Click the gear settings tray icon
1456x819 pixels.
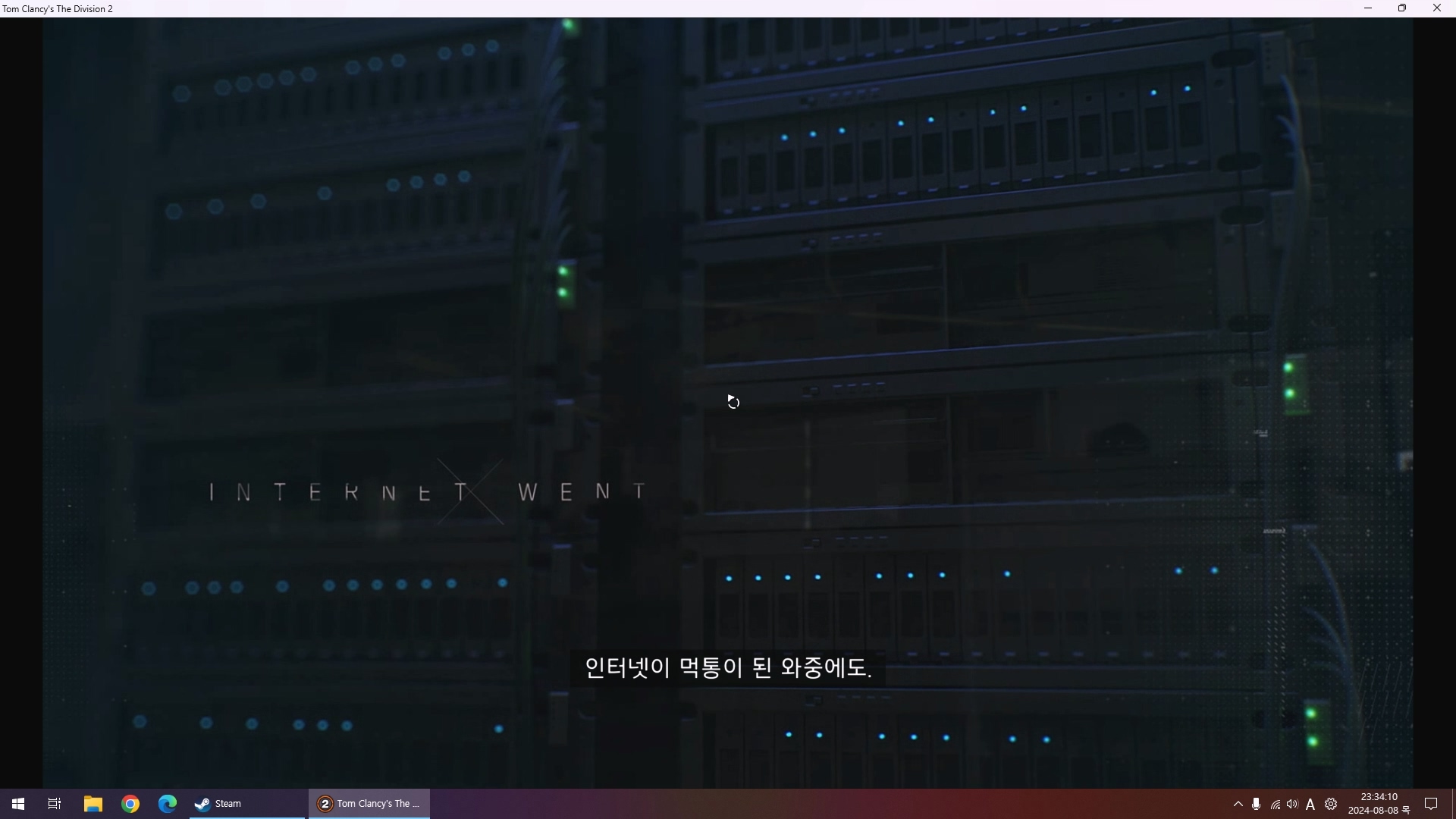pos(1331,804)
